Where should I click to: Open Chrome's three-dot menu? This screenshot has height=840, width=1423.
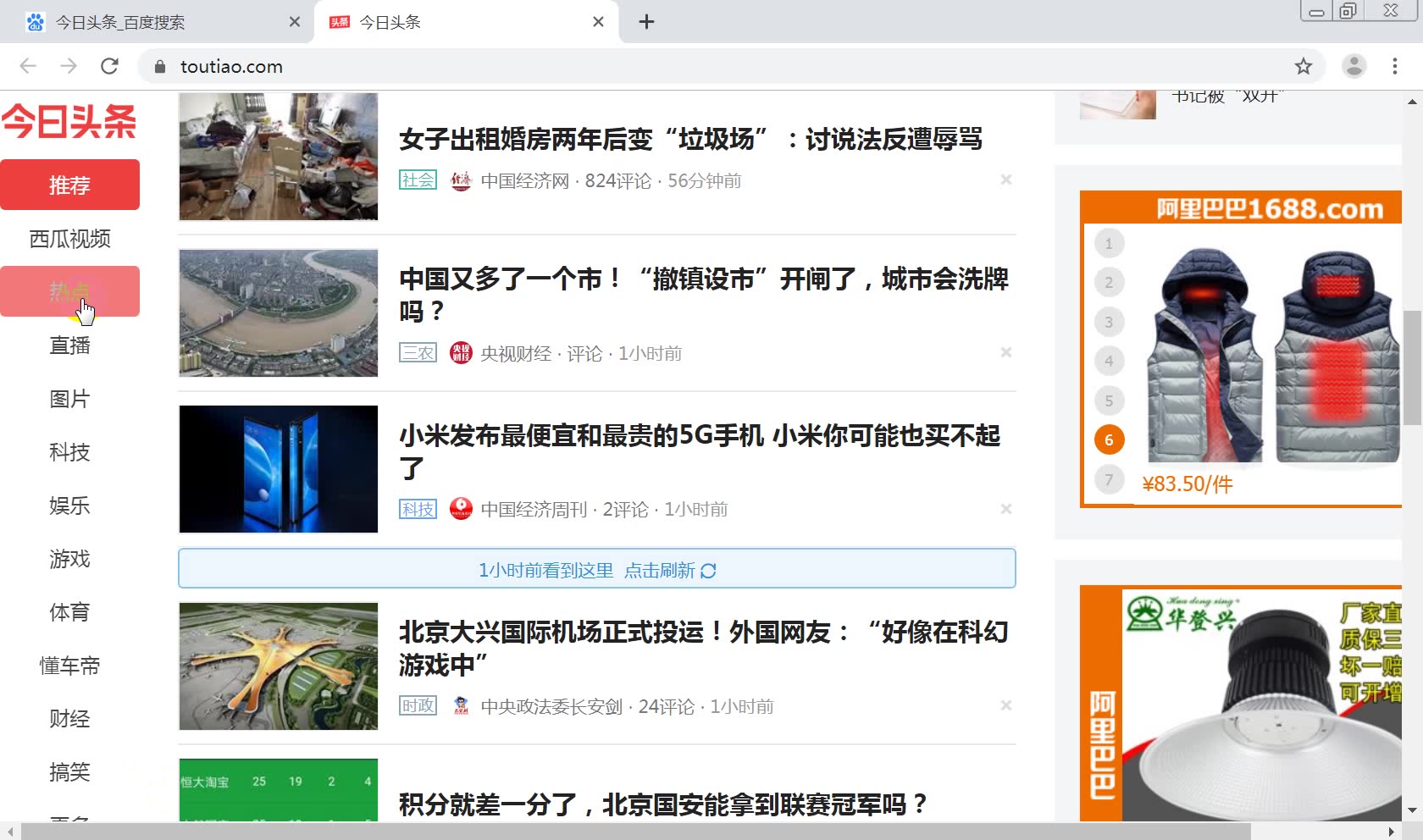(x=1395, y=66)
